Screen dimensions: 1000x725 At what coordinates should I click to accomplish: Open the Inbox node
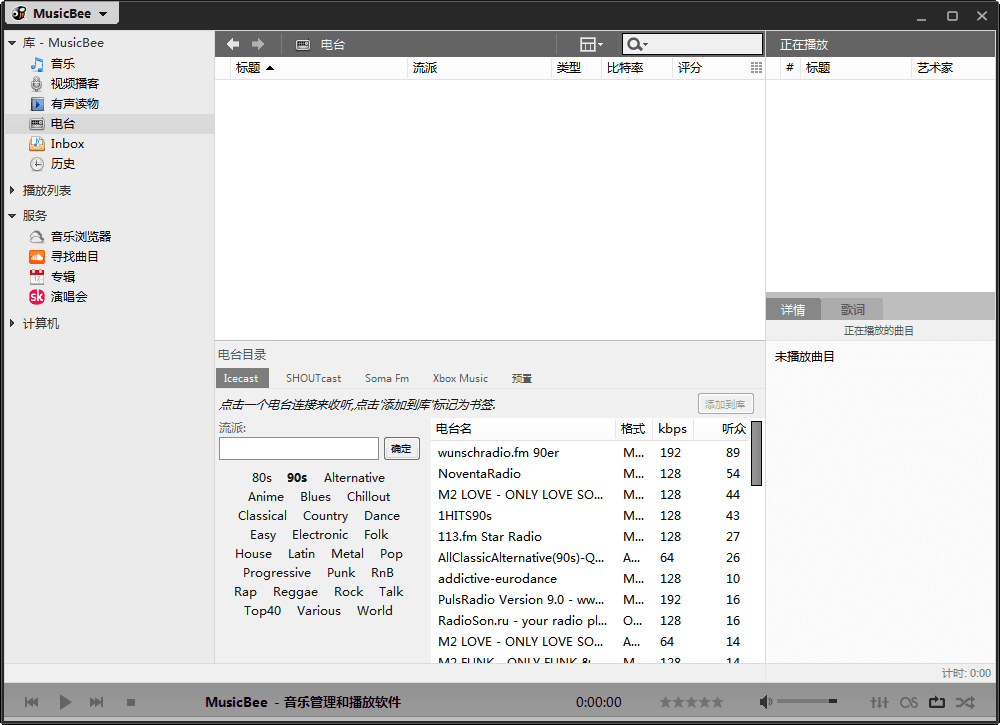point(67,144)
